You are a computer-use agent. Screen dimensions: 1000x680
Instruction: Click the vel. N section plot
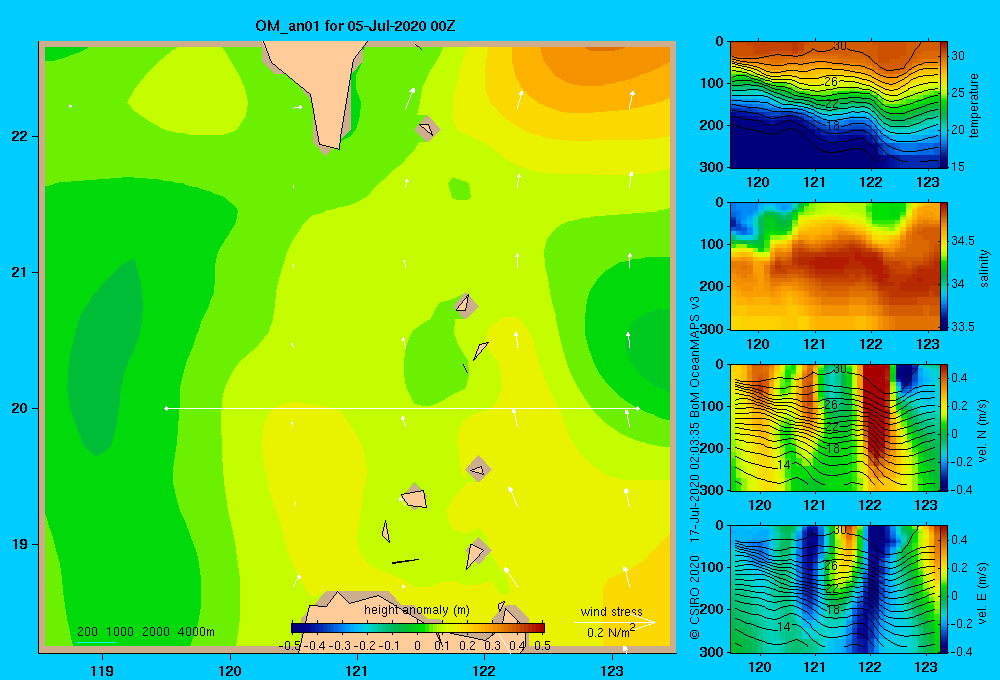tap(835, 427)
